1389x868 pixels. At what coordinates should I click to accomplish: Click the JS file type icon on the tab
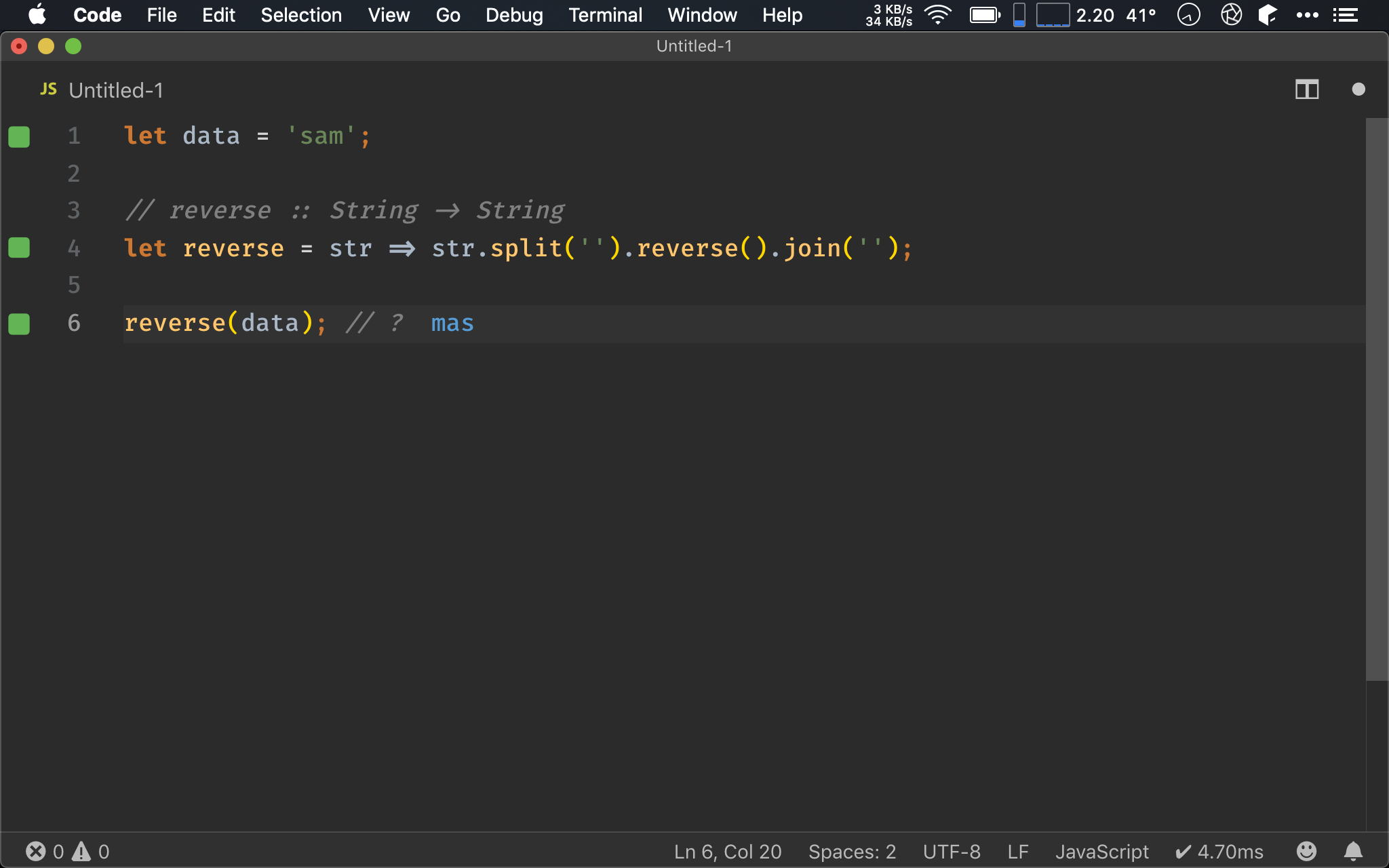pos(49,90)
